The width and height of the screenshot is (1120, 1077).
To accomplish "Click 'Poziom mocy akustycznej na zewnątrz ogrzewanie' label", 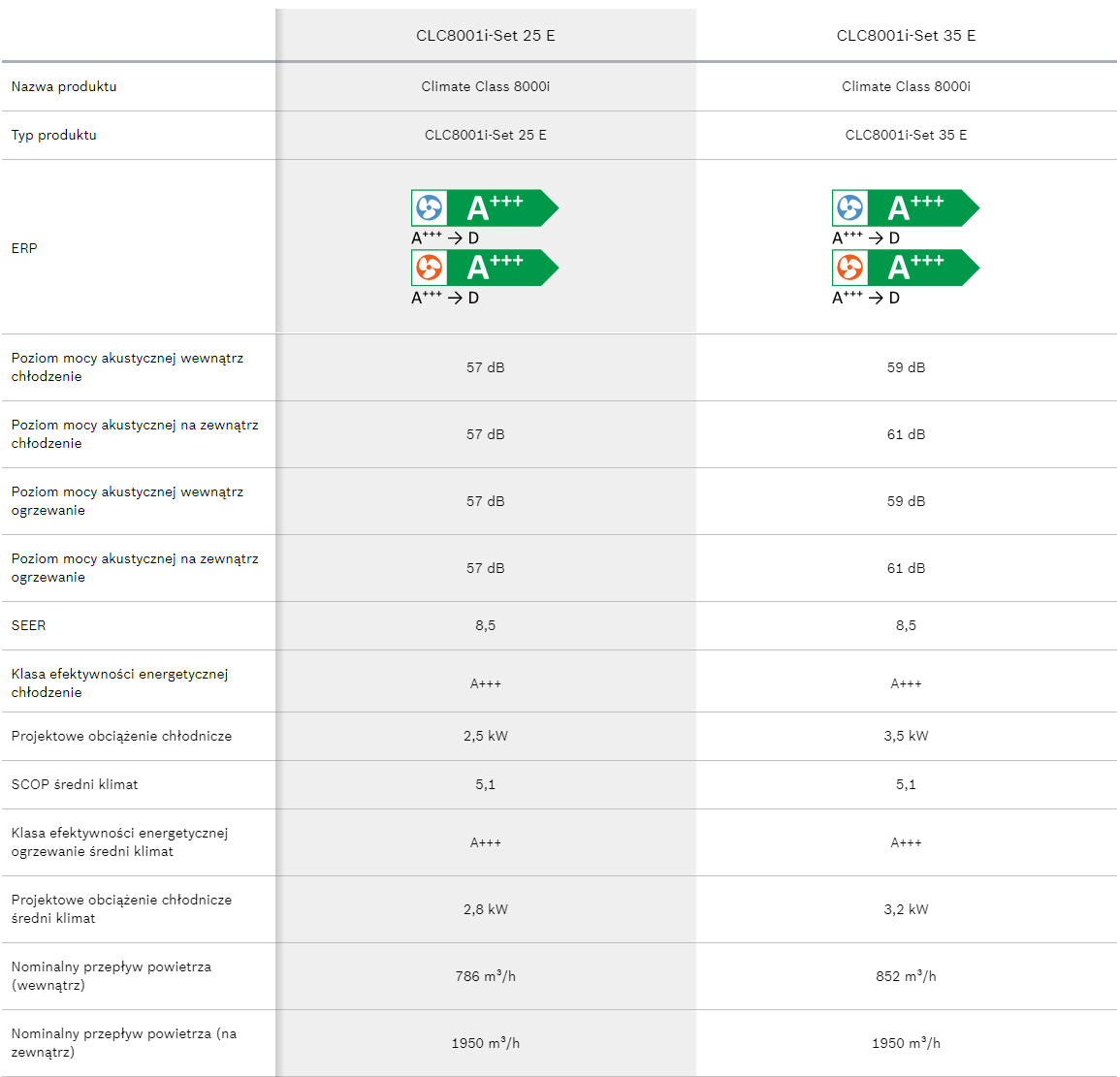I will [135, 568].
